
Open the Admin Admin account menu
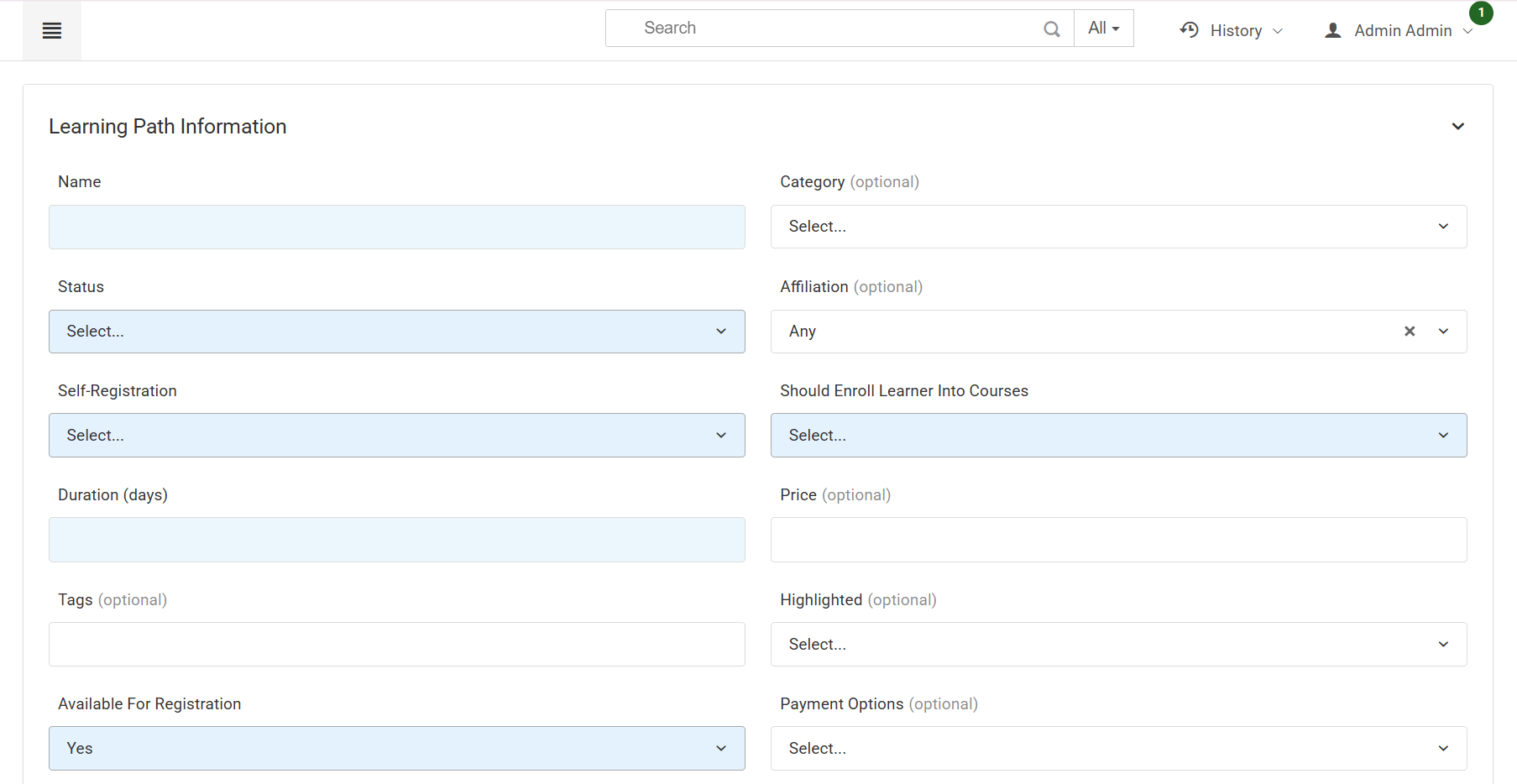click(x=1403, y=31)
